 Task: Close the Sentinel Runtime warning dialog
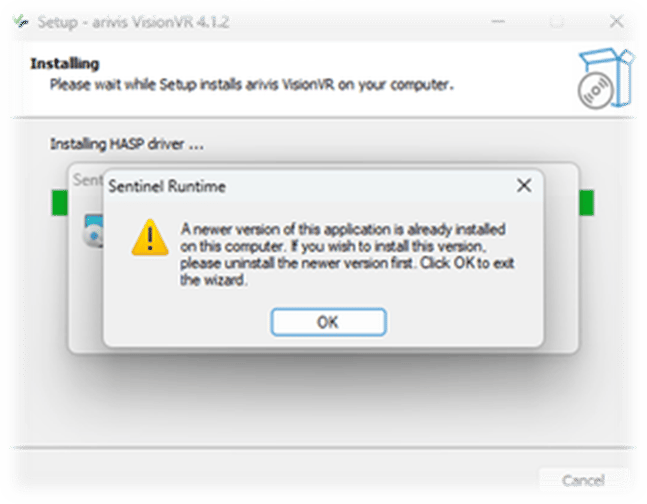pos(524,186)
